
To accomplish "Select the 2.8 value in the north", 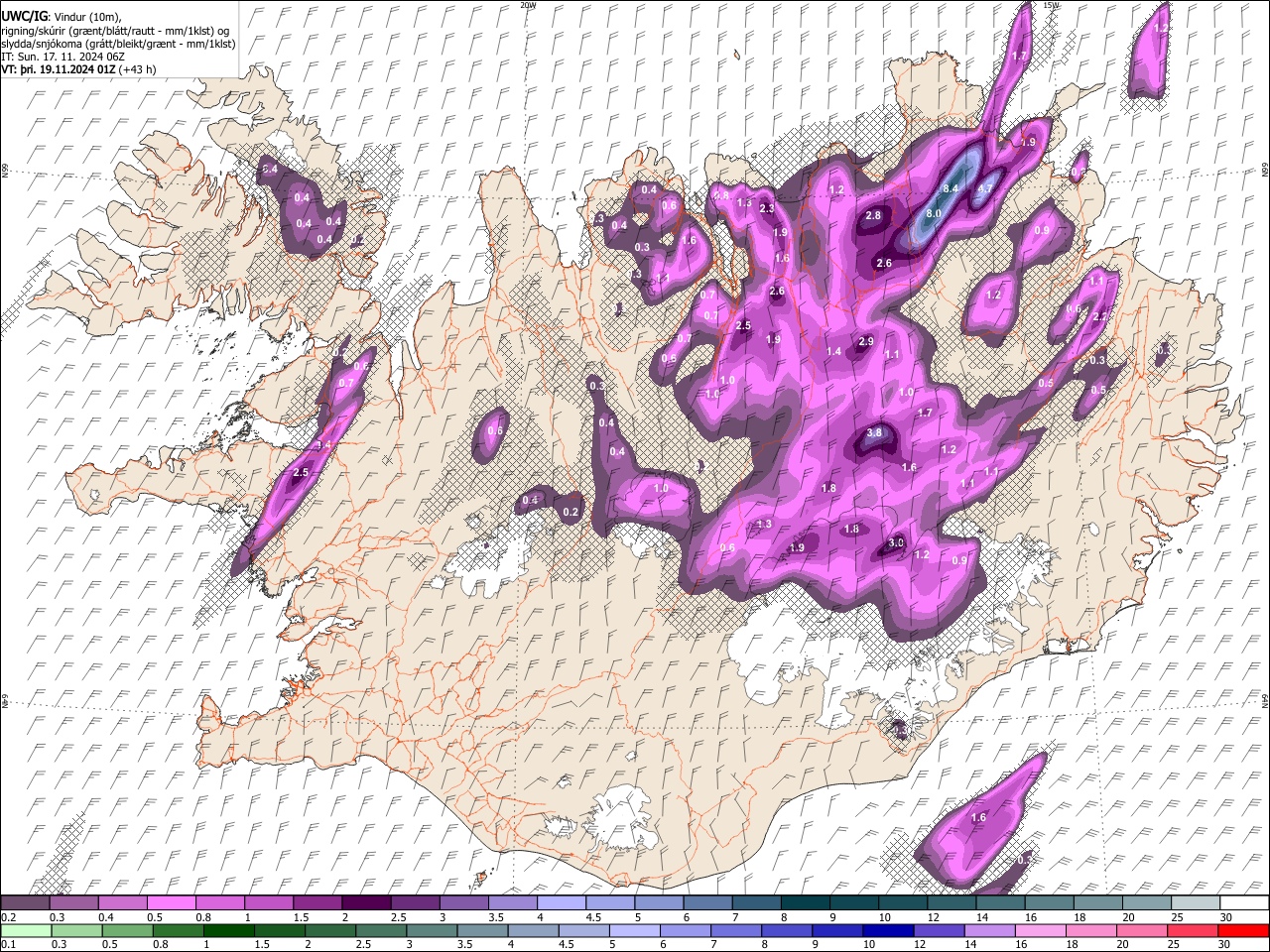I will 873,215.
